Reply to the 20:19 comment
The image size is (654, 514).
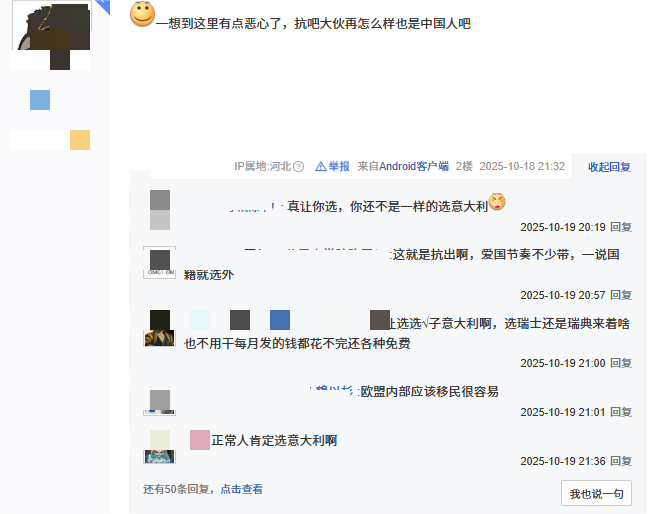coord(621,227)
